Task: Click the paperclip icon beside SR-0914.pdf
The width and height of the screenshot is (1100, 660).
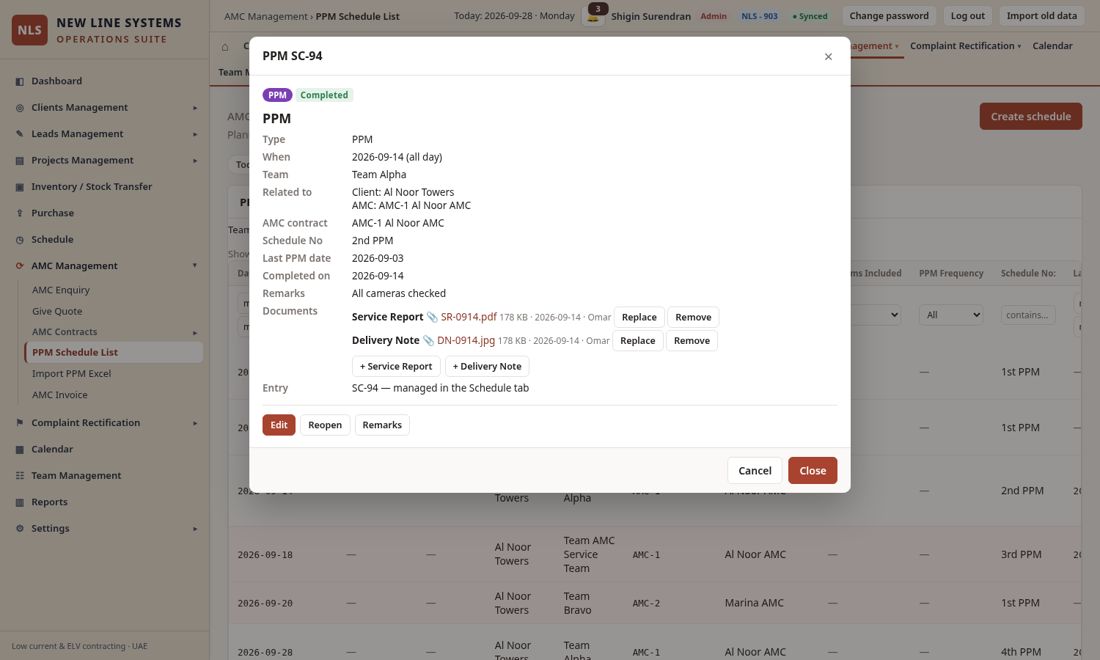Action: 432,317
